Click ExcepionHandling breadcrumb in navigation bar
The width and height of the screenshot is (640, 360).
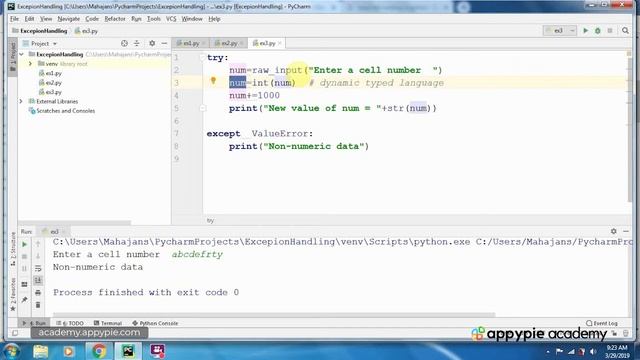click(40, 31)
